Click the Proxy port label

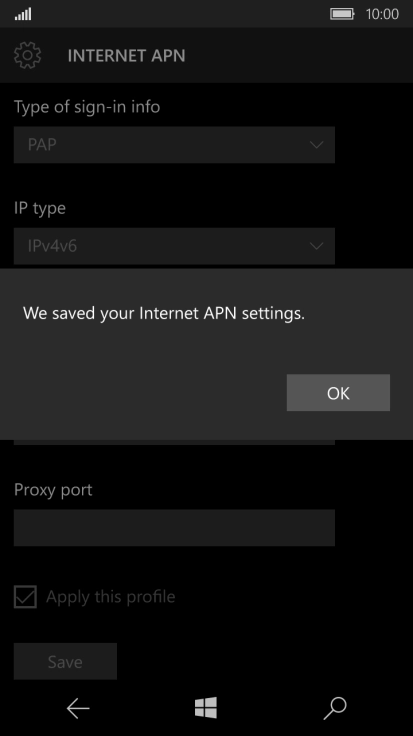tap(53, 490)
